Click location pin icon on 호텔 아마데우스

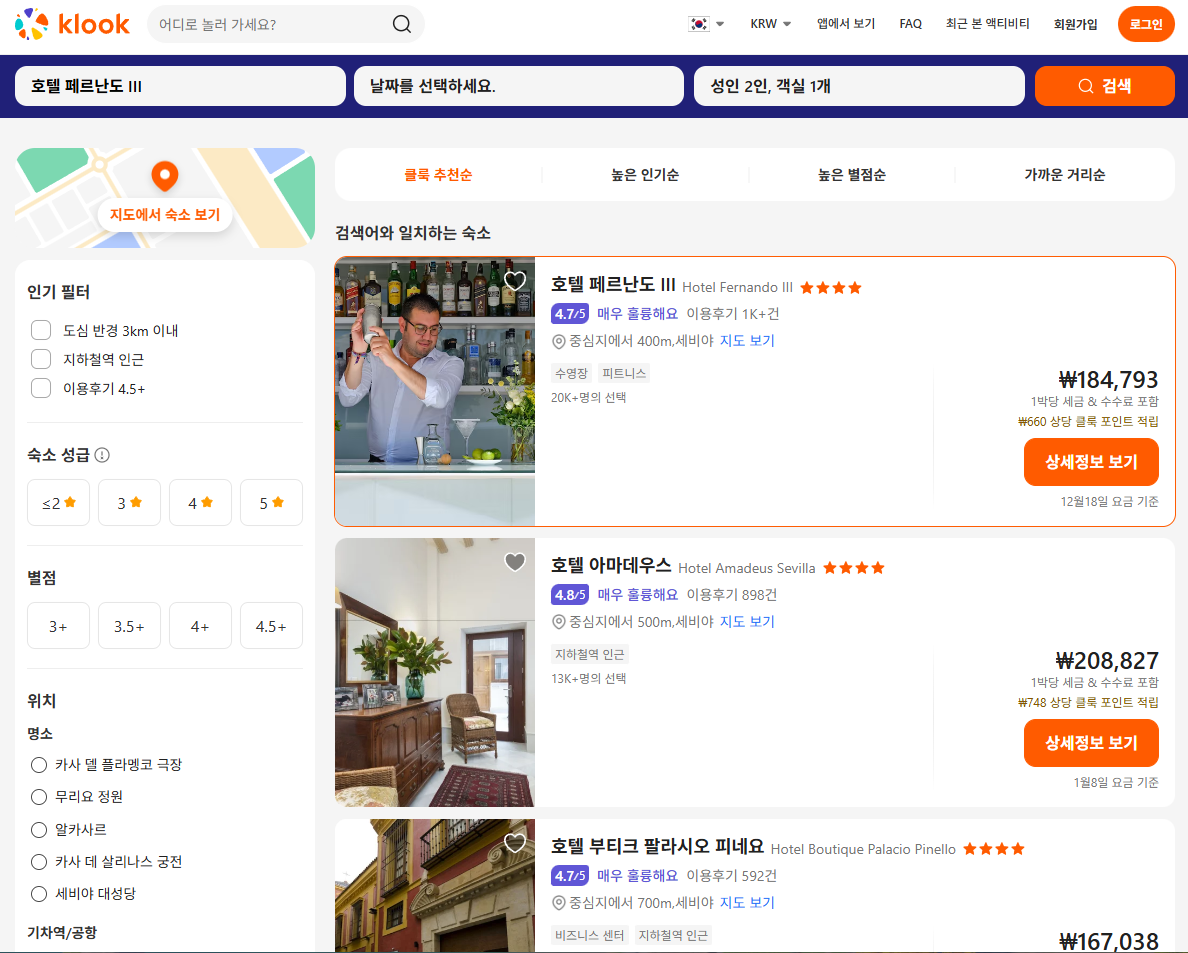coord(558,623)
